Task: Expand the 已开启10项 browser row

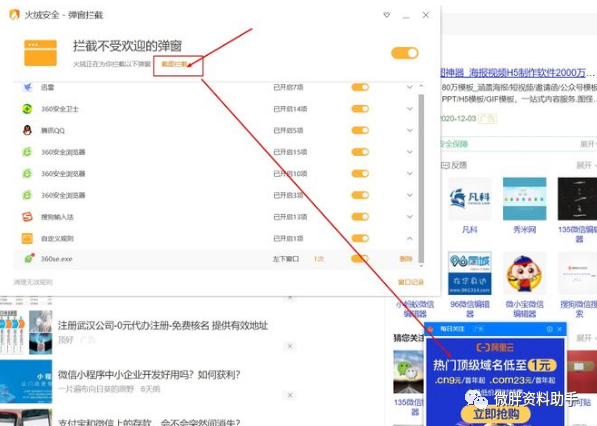Action: coord(410,174)
